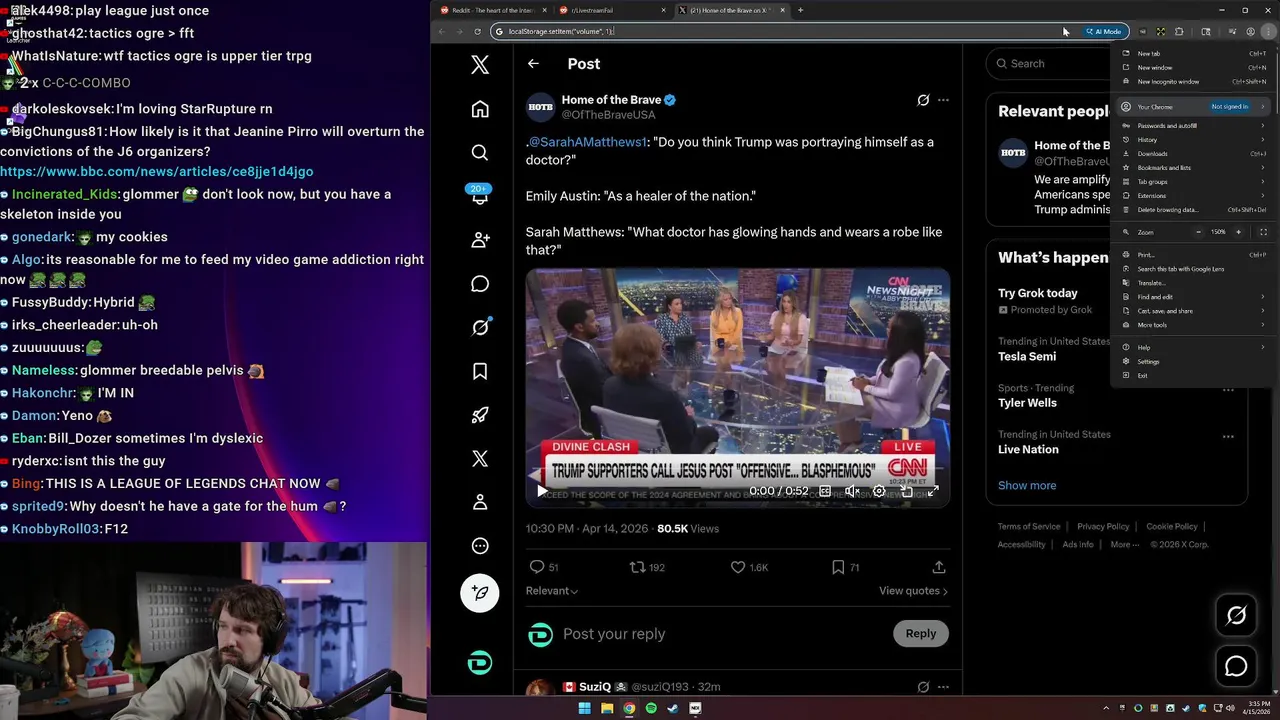This screenshot has width=1280, height=720.
Task: Open Grok from the left sidebar
Action: 480,327
